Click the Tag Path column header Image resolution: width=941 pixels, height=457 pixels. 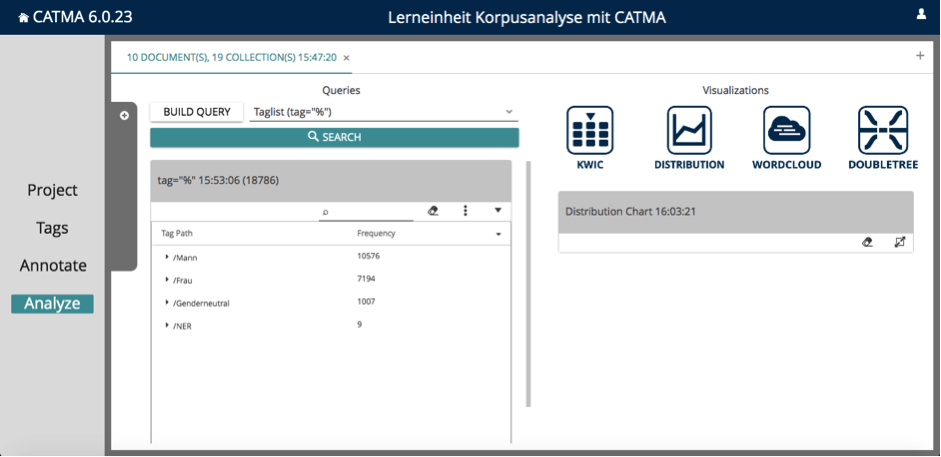[177, 233]
